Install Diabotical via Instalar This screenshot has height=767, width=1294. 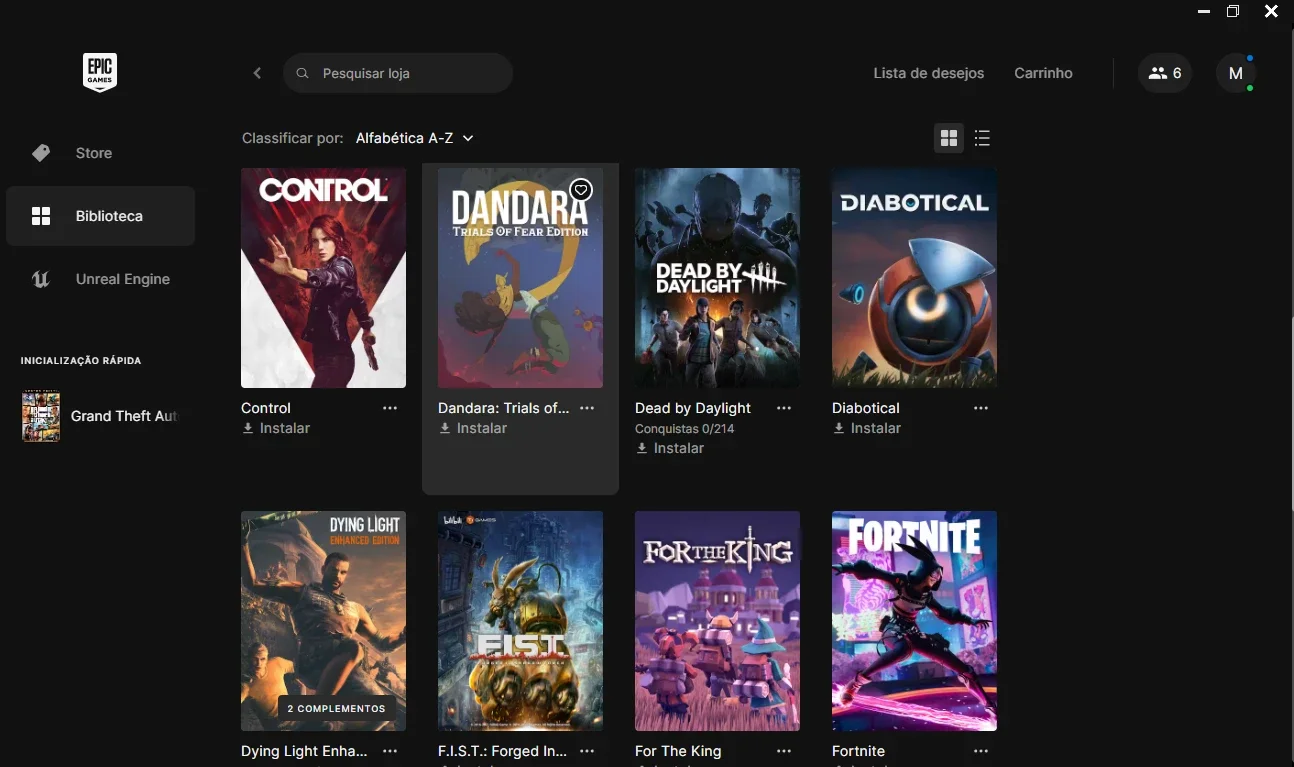pyautogui.click(x=867, y=428)
